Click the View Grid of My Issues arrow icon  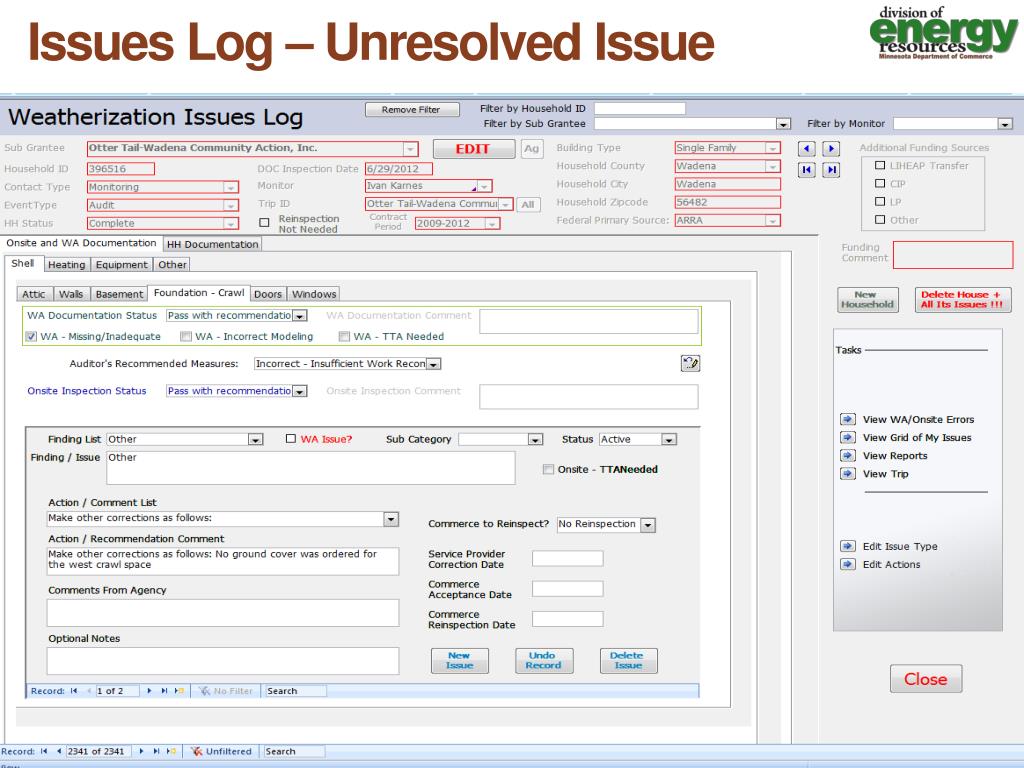pyautogui.click(x=846, y=438)
